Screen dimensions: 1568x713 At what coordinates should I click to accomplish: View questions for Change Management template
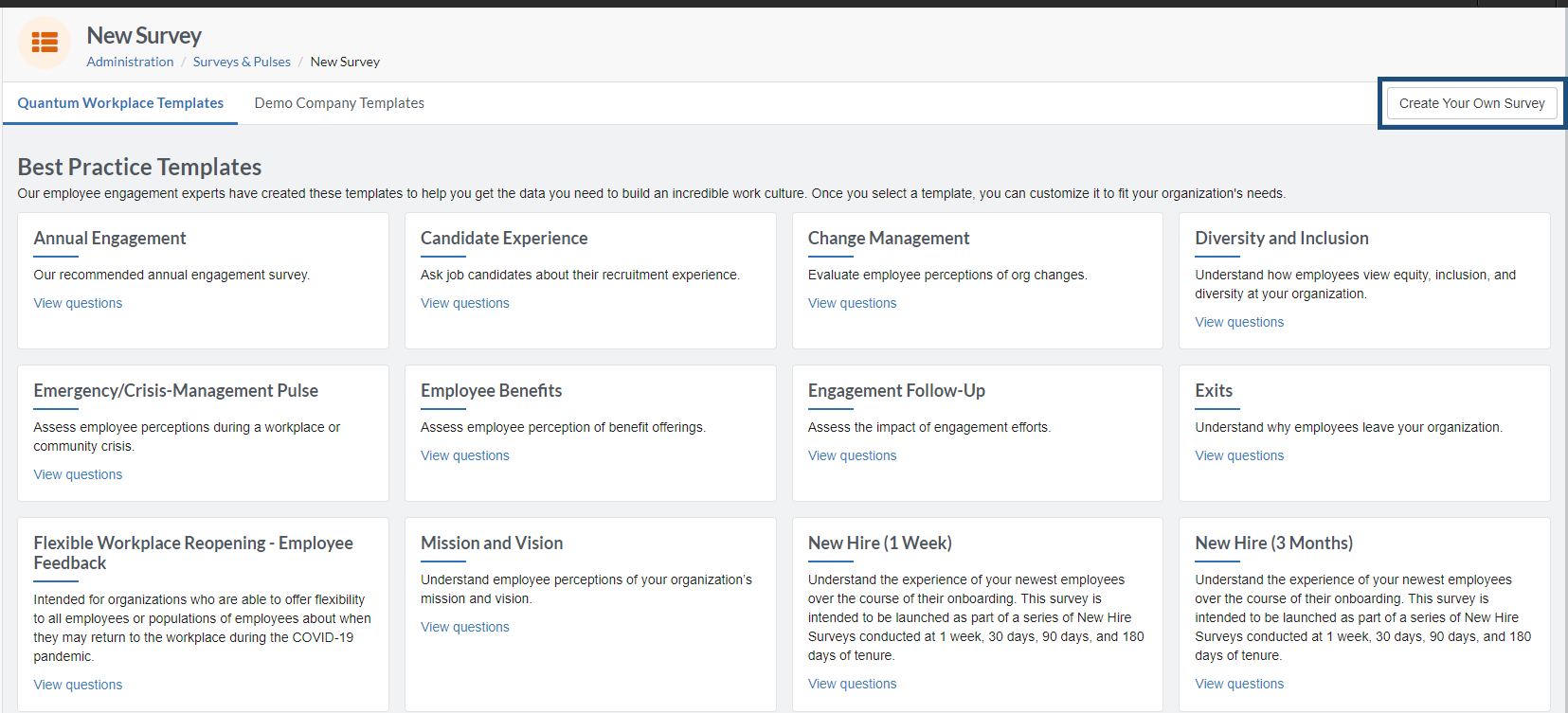coord(852,303)
